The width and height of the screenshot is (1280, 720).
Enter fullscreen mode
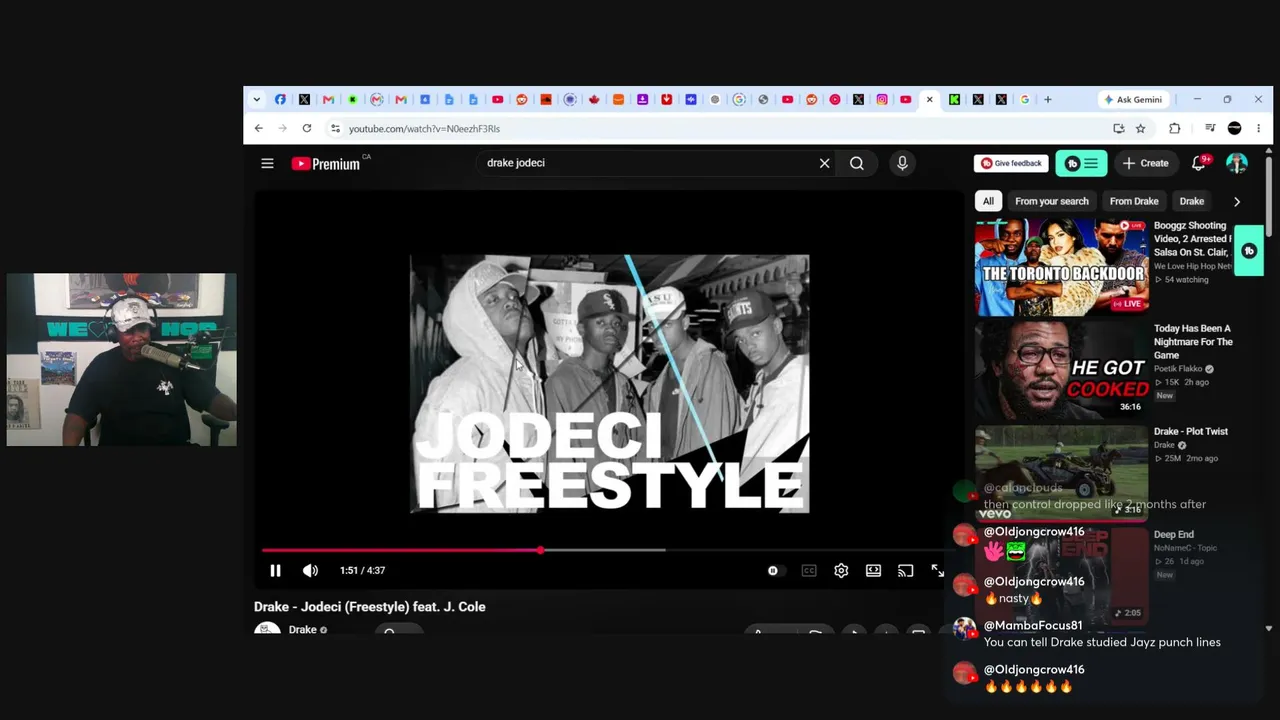click(x=937, y=570)
